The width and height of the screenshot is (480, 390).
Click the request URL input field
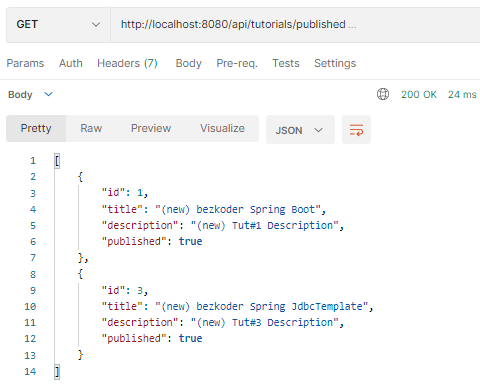pyautogui.click(x=295, y=25)
